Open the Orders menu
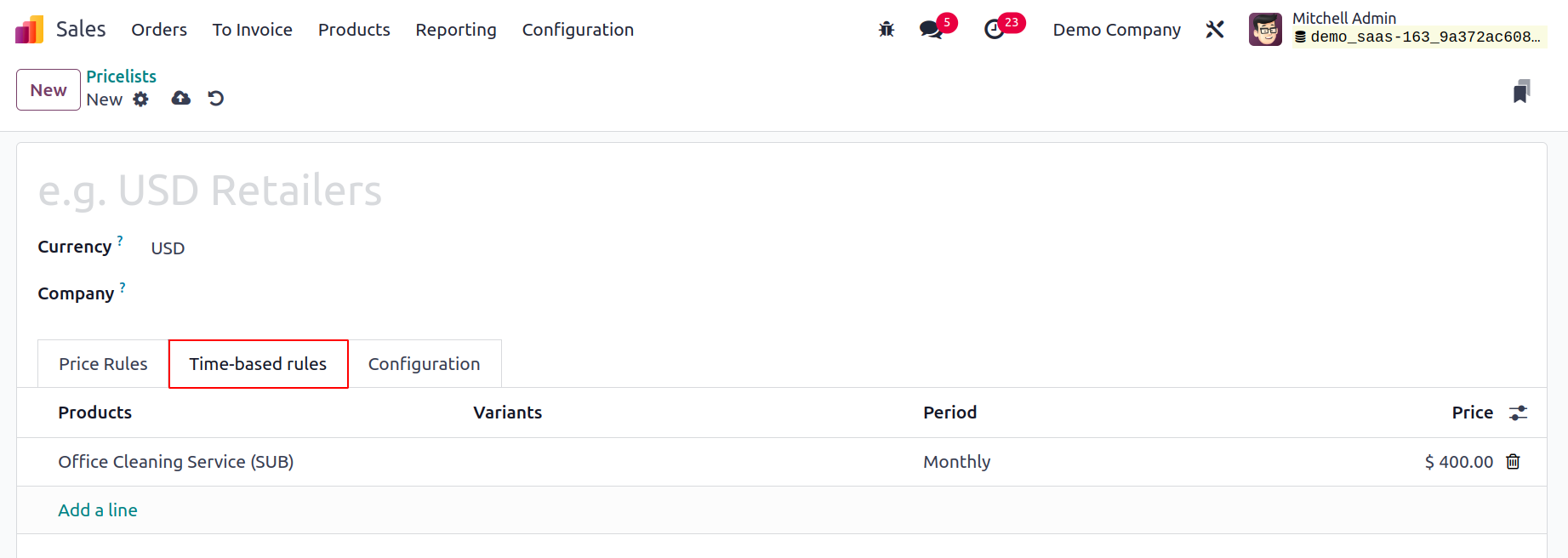This screenshot has height=558, width=1568. 159,30
